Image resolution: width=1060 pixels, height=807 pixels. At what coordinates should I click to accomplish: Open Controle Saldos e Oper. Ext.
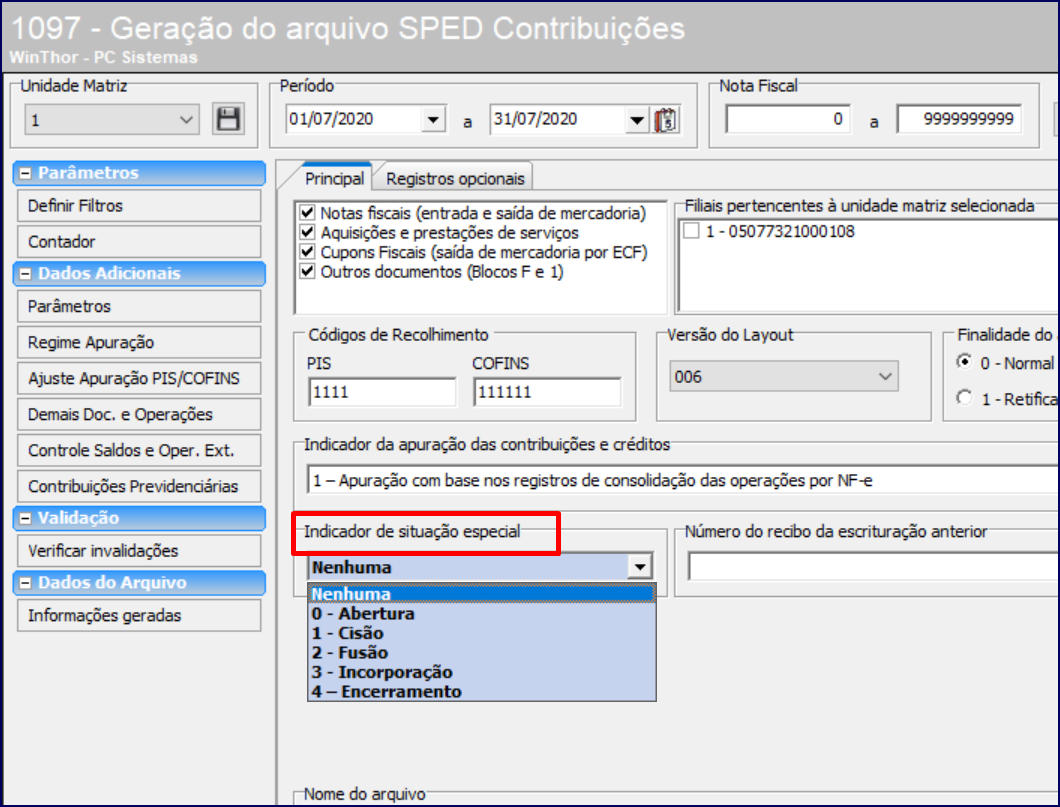139,450
